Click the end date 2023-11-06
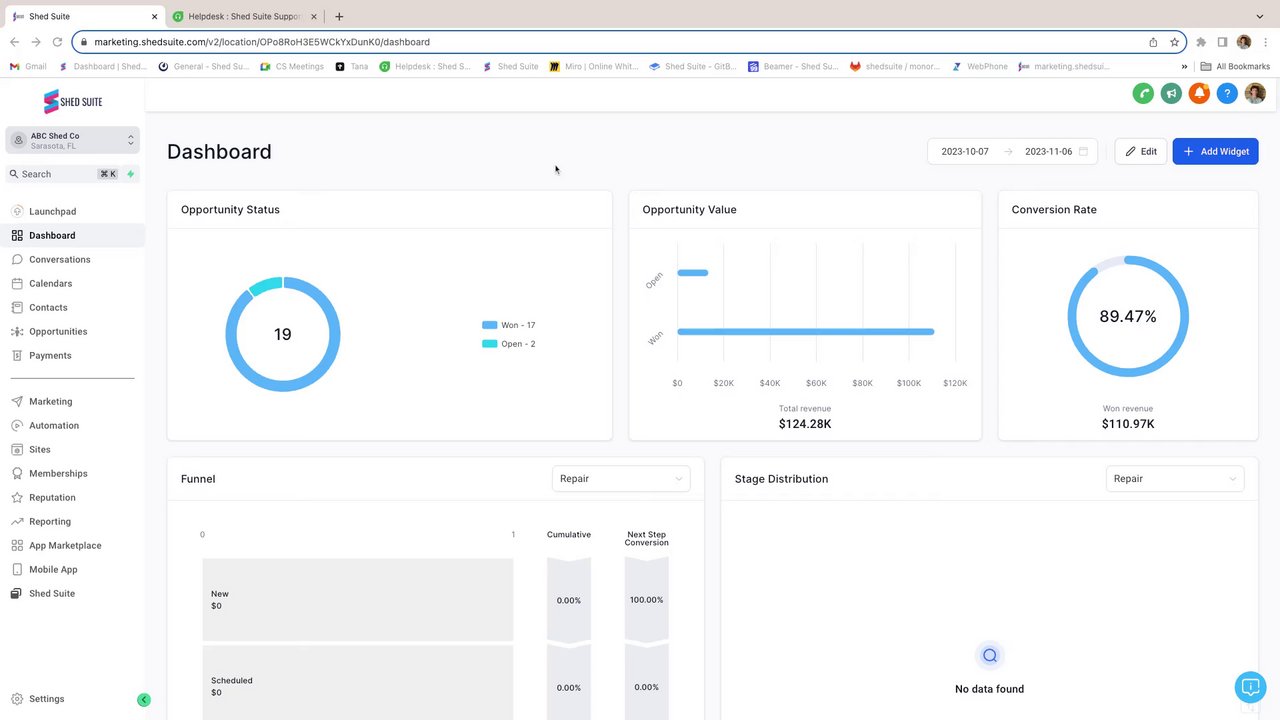The image size is (1280, 720). (1048, 152)
